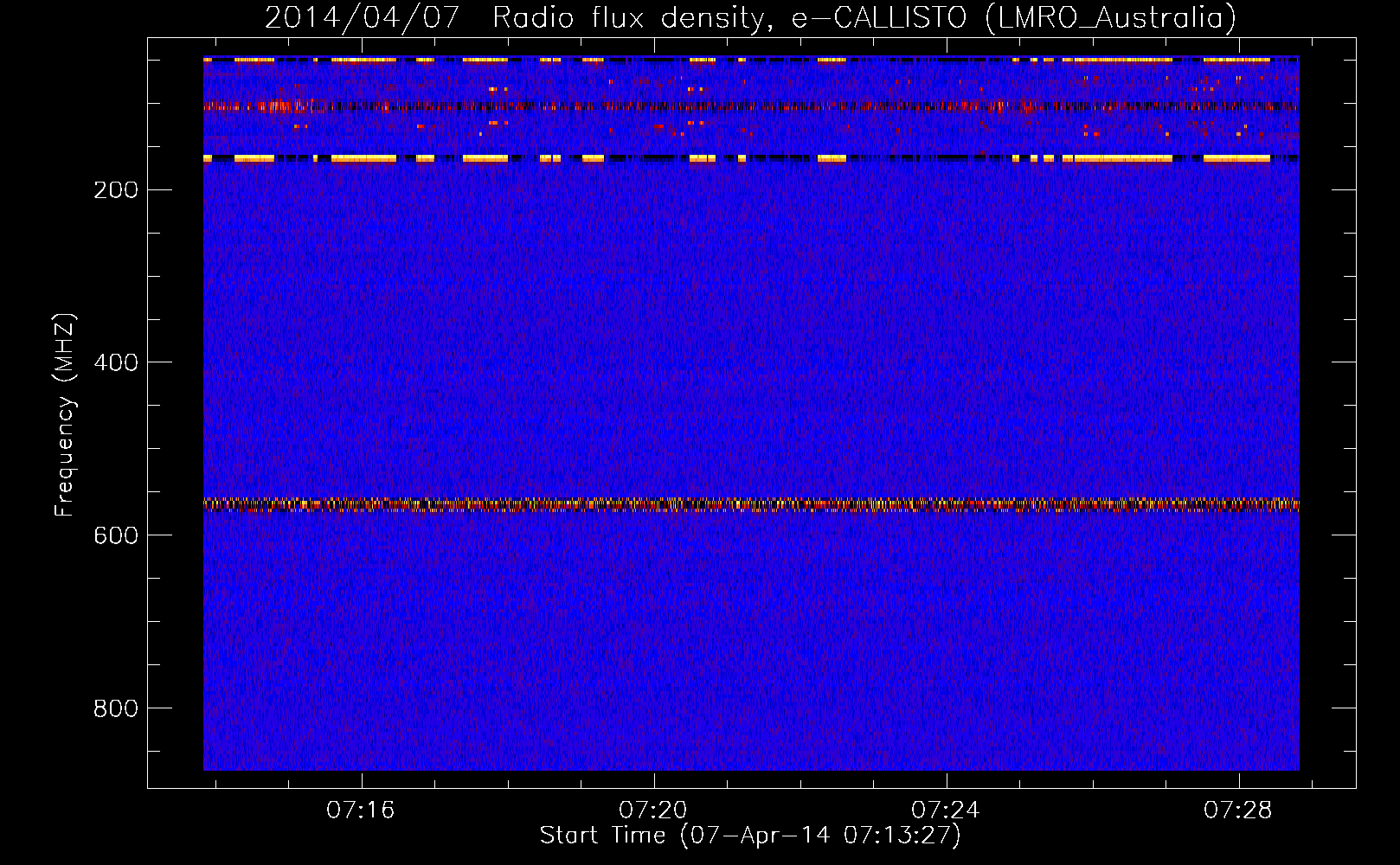Select the 07:20 time axis label
The height and width of the screenshot is (865, 1400).
pos(653,810)
